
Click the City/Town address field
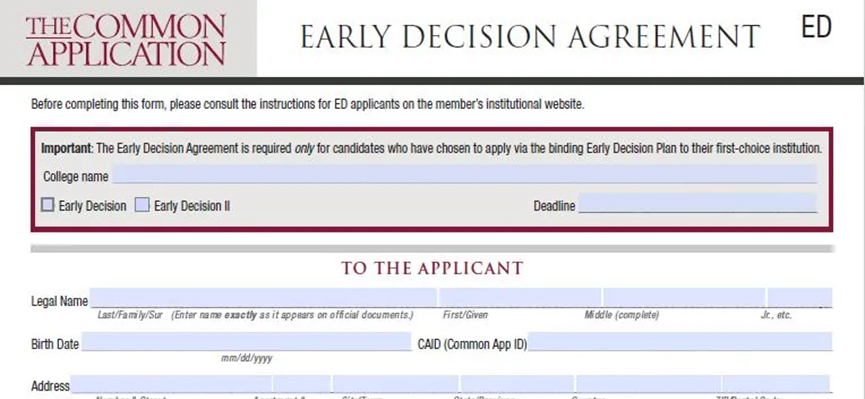395,384
